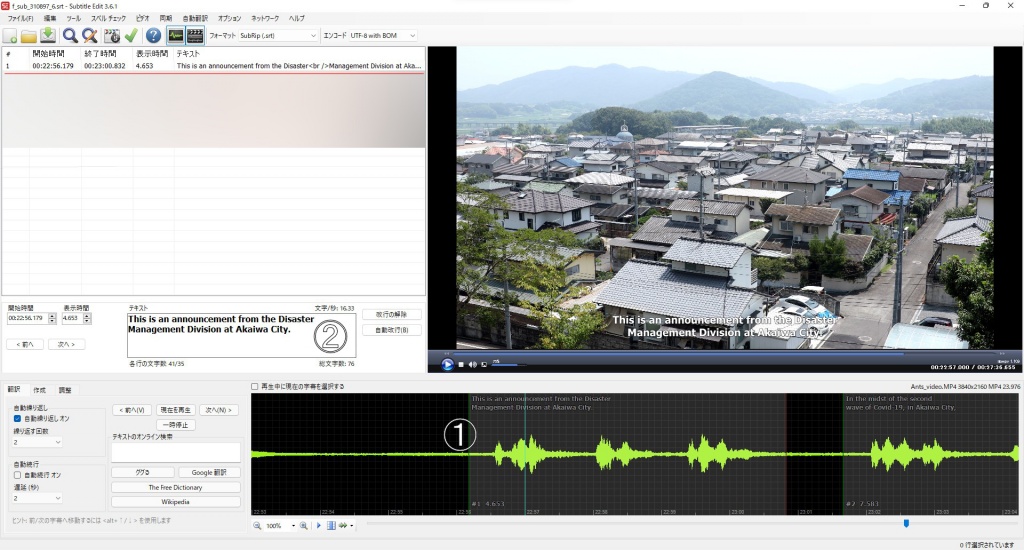The height and width of the screenshot is (550, 1024).
Task: Click 自動改行(B) button
Action: 392,331
